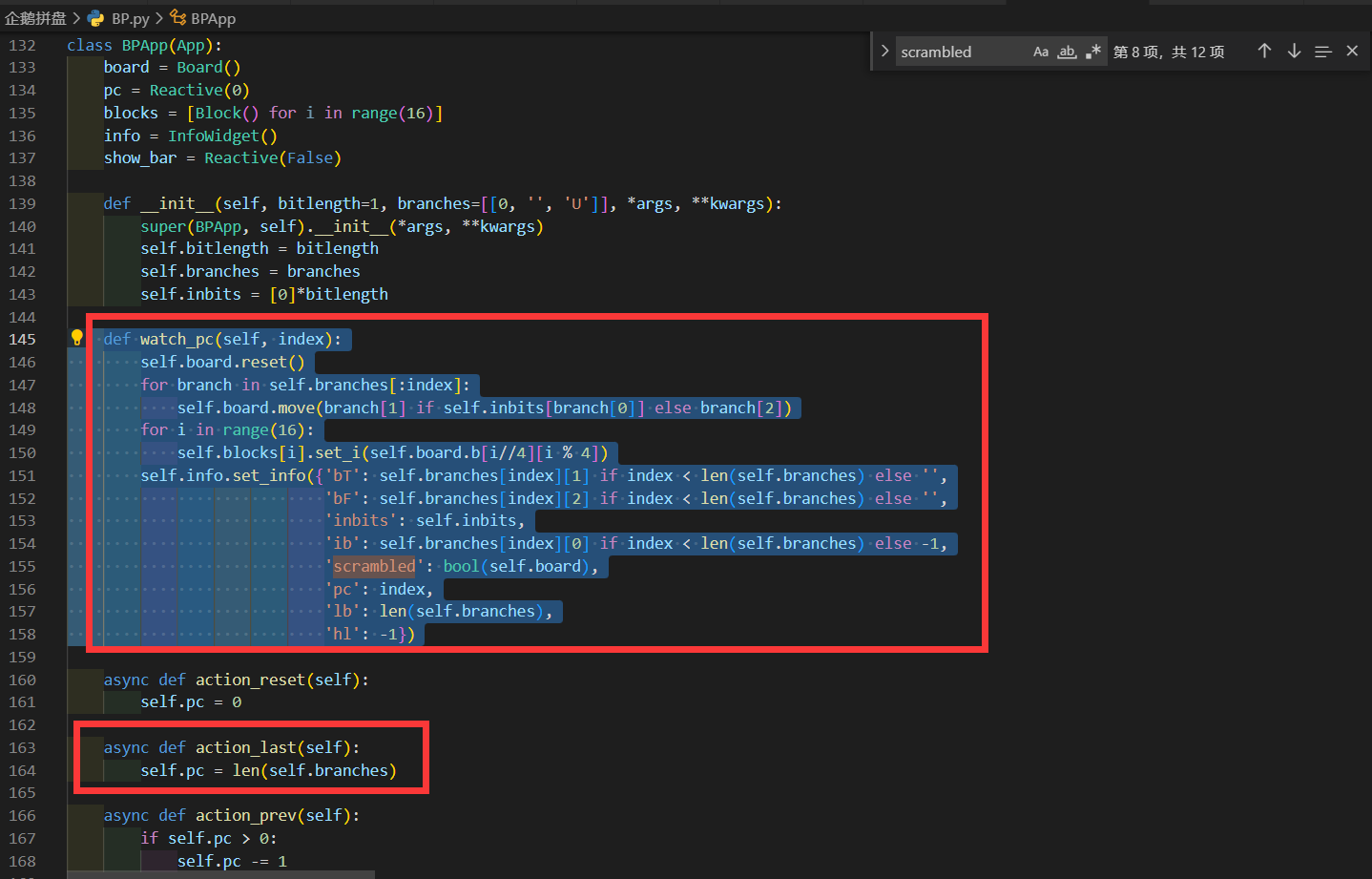The width and height of the screenshot is (1372, 879).
Task: Click "'lb': len(self.branches)," line
Action: tap(439, 611)
